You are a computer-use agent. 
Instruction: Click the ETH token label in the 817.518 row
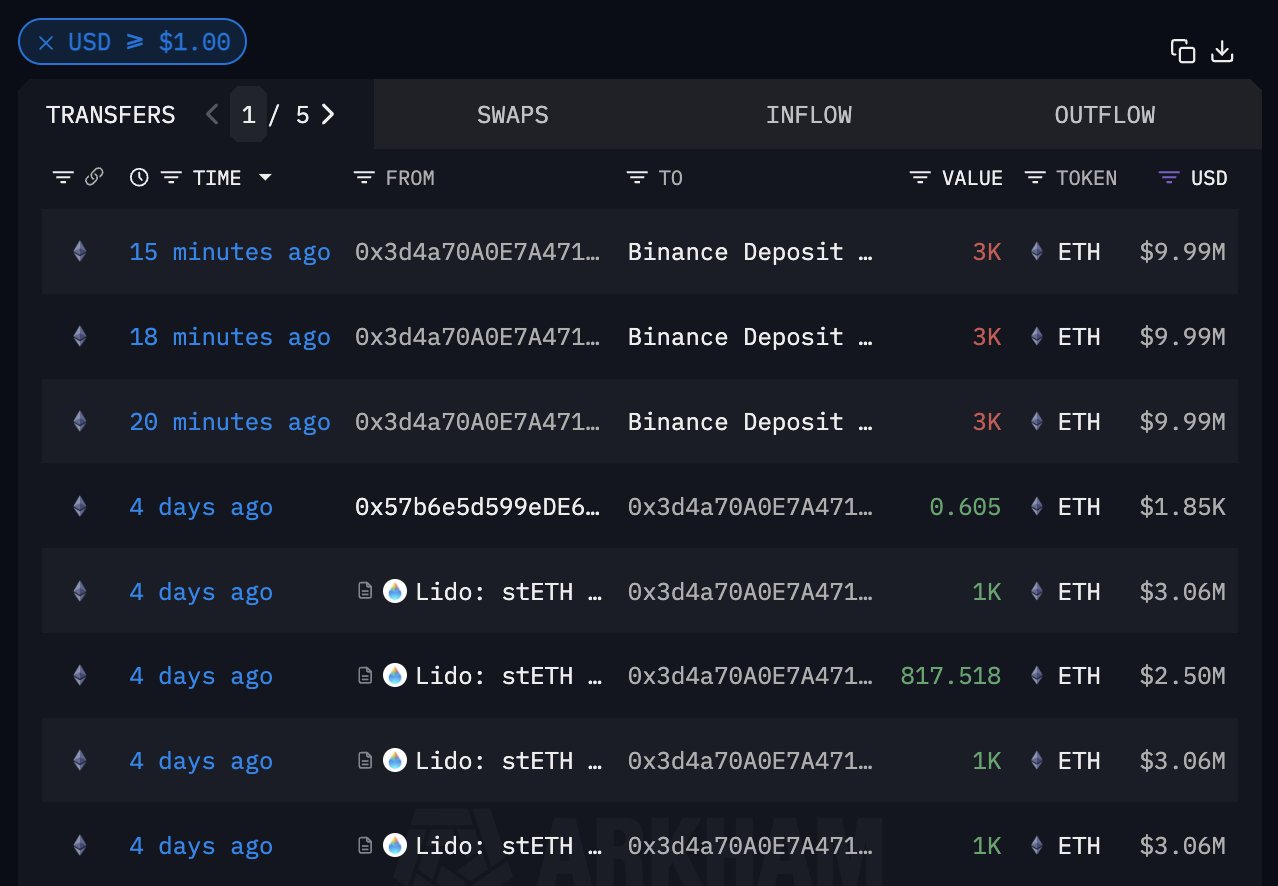click(x=1079, y=676)
